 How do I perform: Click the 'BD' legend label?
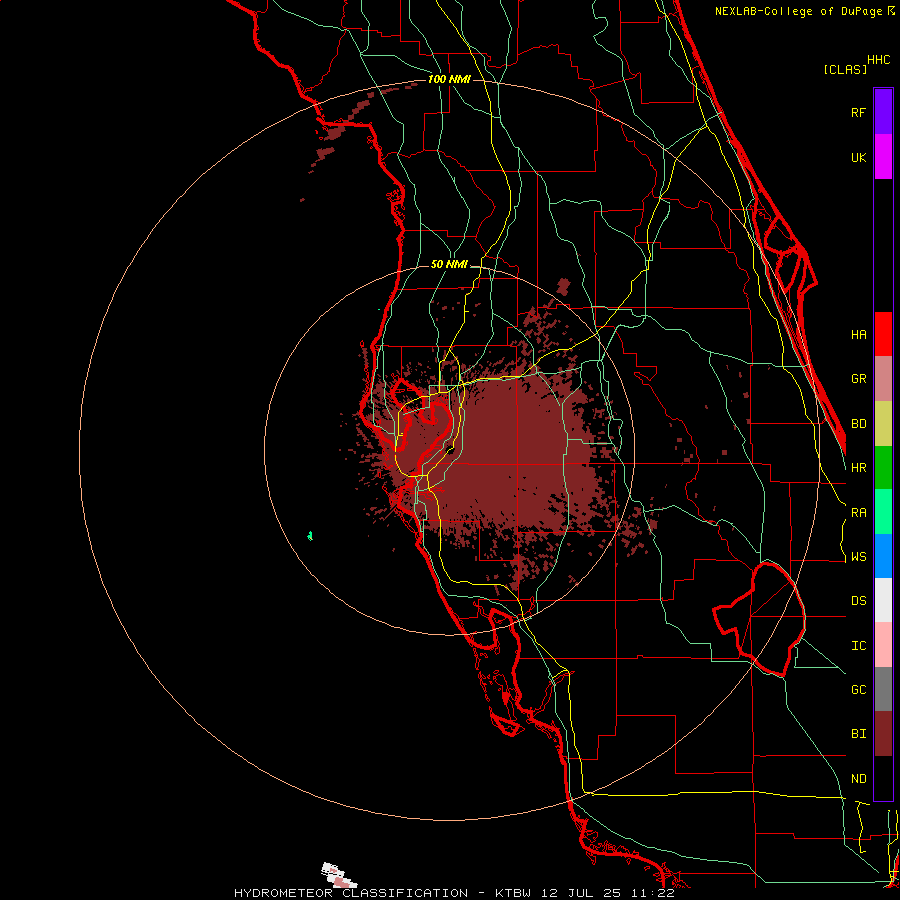click(859, 424)
